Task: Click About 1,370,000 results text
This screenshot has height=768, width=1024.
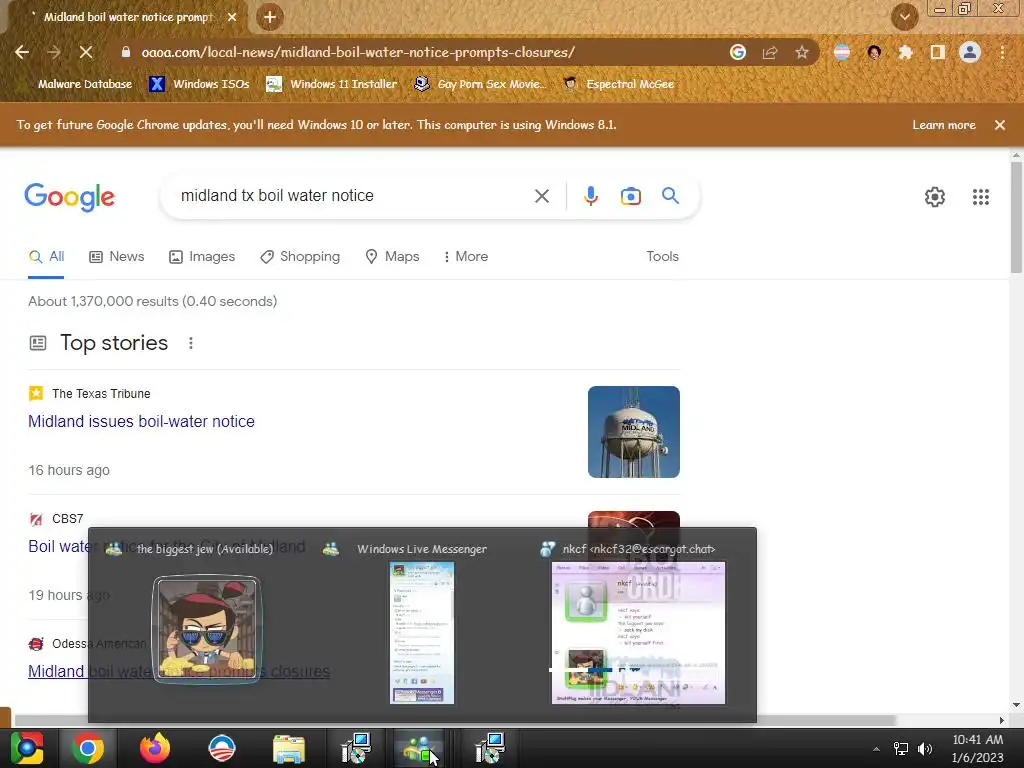Action: [152, 301]
